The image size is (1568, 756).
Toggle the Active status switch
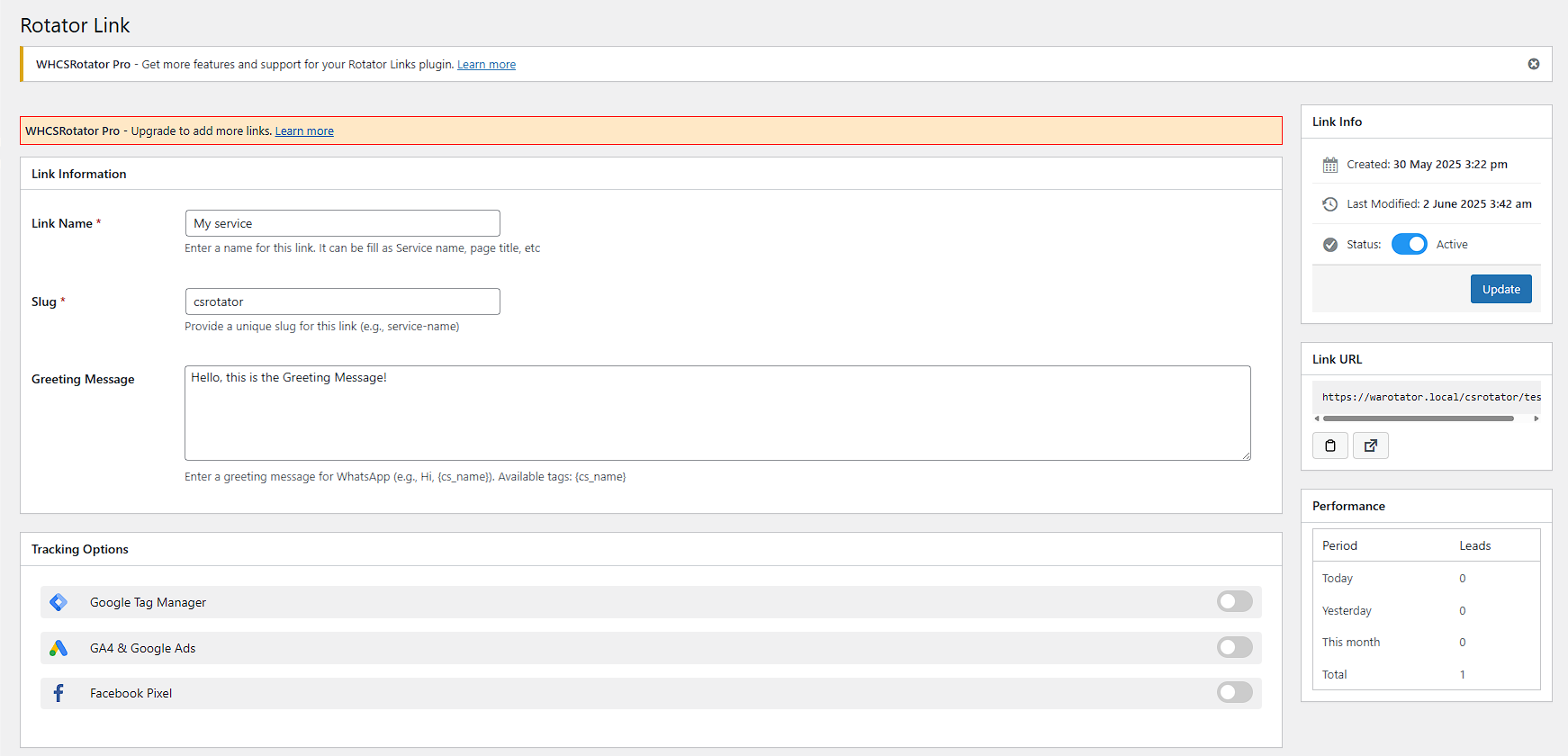pos(1410,244)
